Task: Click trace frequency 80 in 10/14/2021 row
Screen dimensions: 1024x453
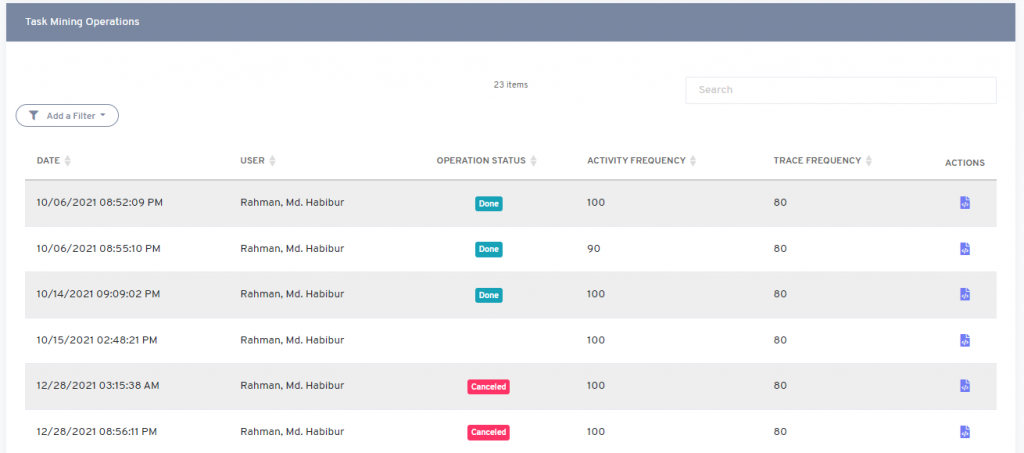Action: point(780,294)
